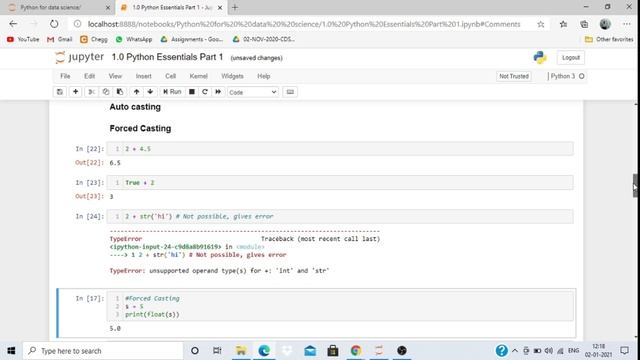Image resolution: width=640 pixels, height=360 pixels.
Task: Open File Explorer from taskbar
Action: click(x=241, y=351)
